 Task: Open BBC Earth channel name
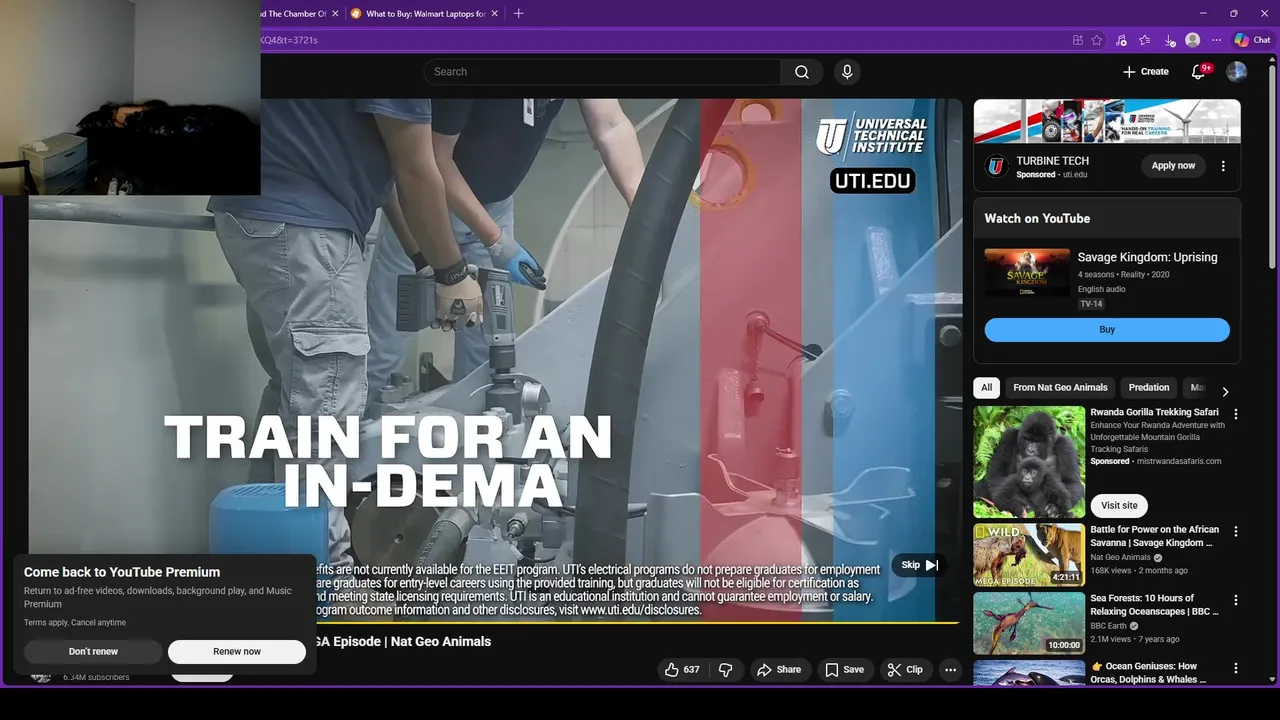(1108, 626)
